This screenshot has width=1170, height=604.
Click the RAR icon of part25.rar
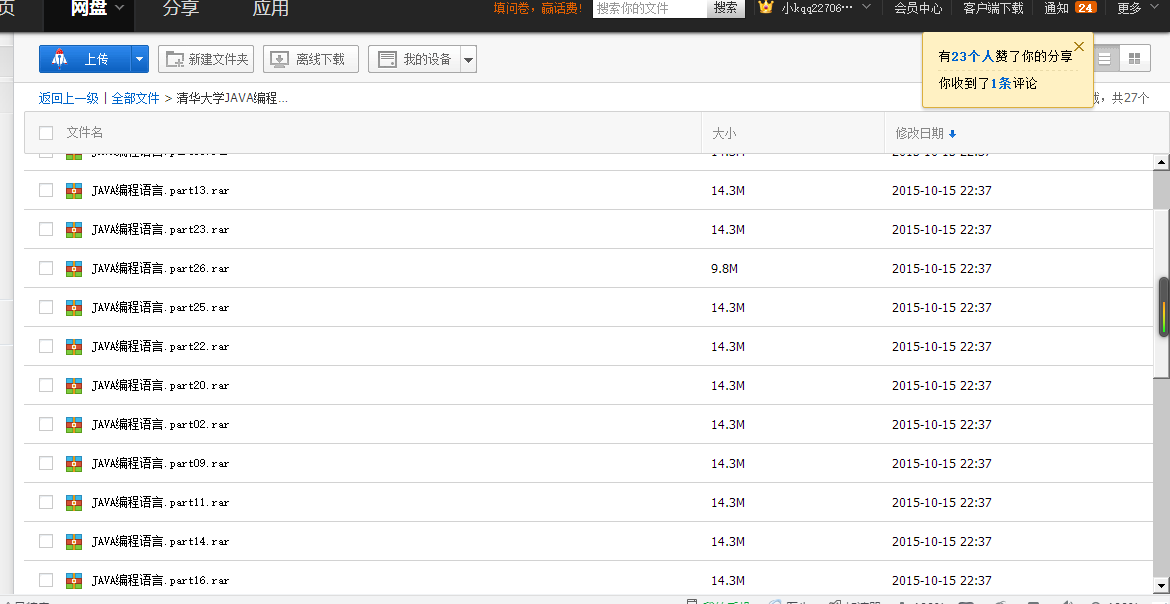coord(73,308)
